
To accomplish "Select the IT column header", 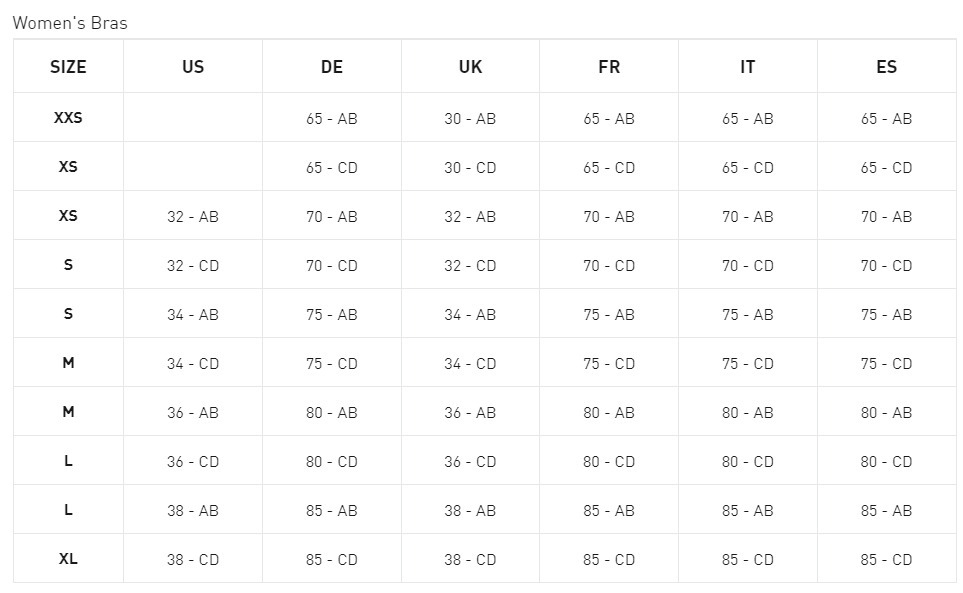I will point(748,67).
